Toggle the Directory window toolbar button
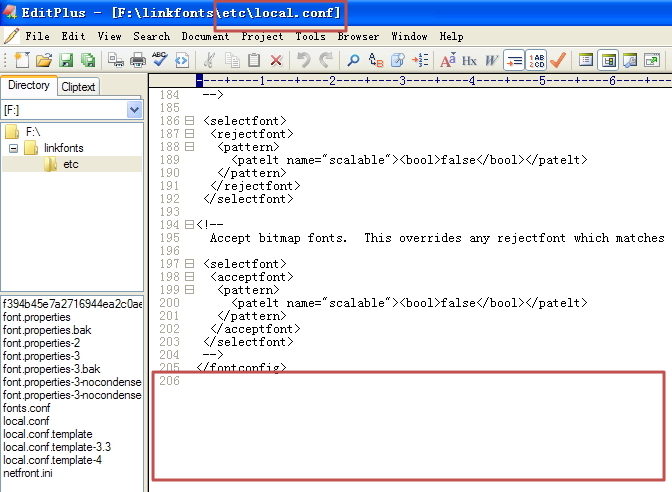 click(x=608, y=60)
